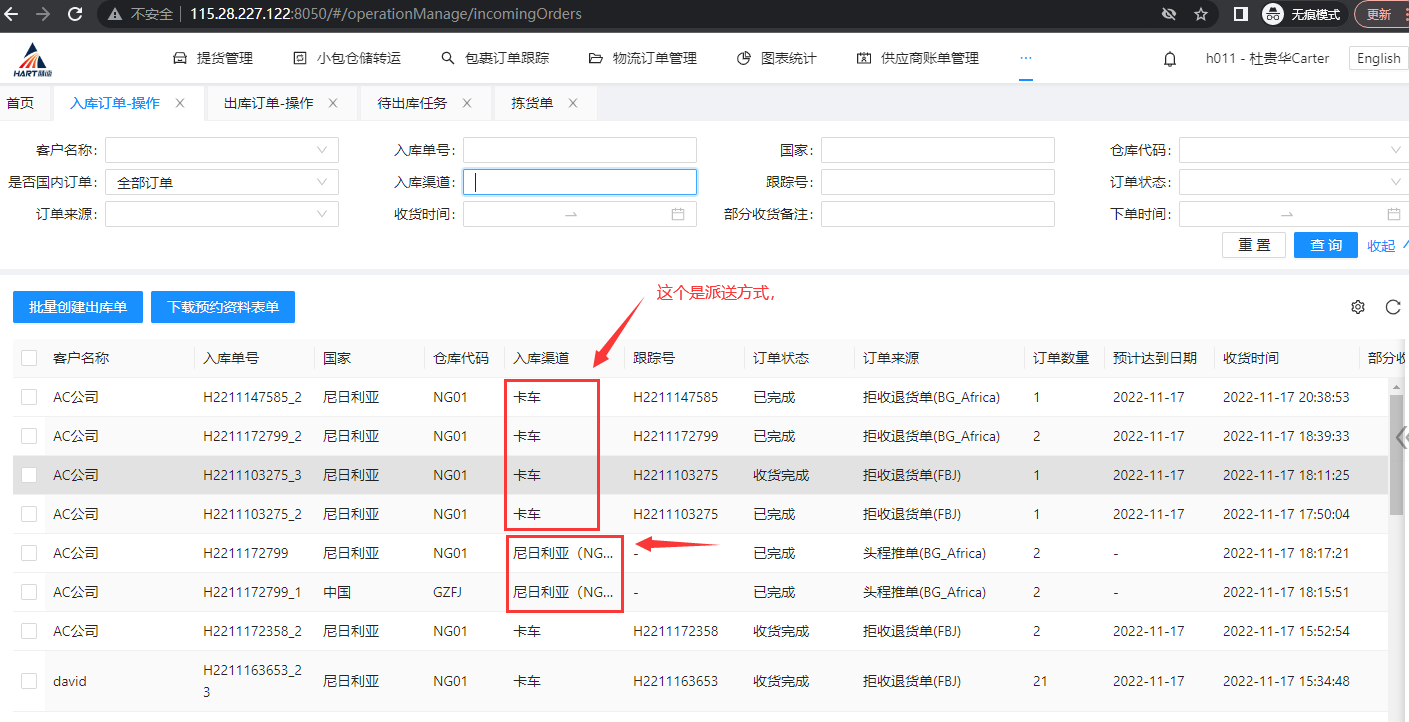
Task: Expand the 客户名称 dropdown
Action: pyautogui.click(x=222, y=150)
